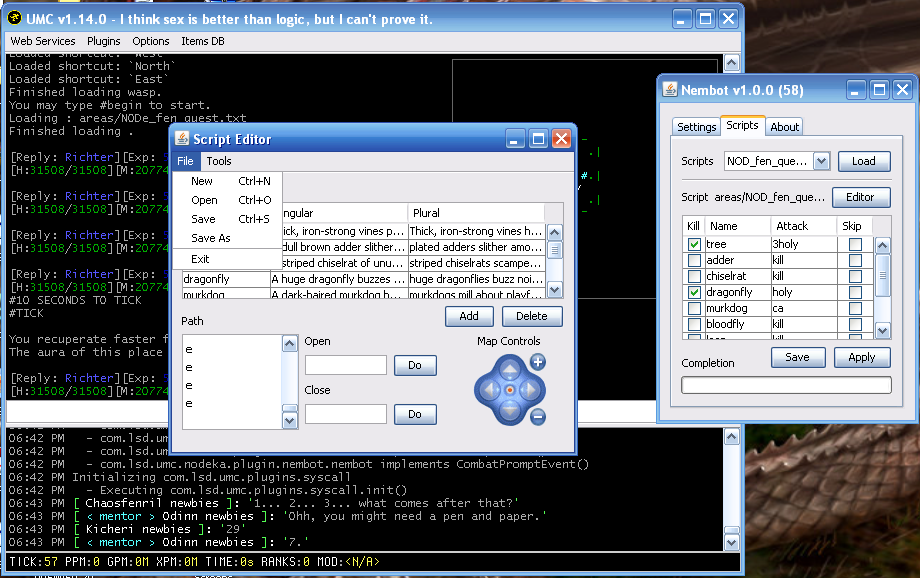
Task: Click the UMC title bar app icon
Action: click(x=15, y=17)
